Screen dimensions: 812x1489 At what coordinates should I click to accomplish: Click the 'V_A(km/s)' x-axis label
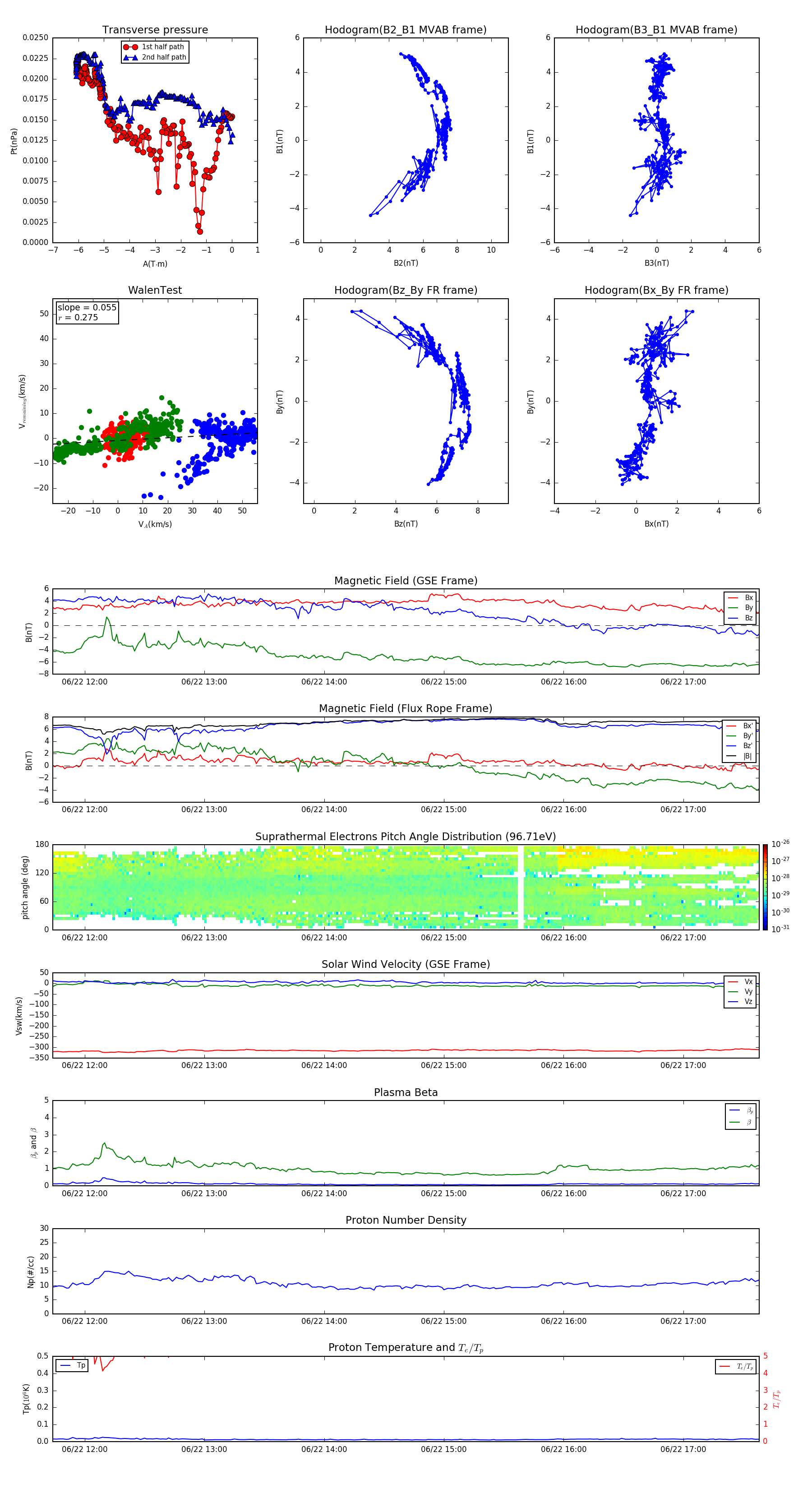[155, 524]
